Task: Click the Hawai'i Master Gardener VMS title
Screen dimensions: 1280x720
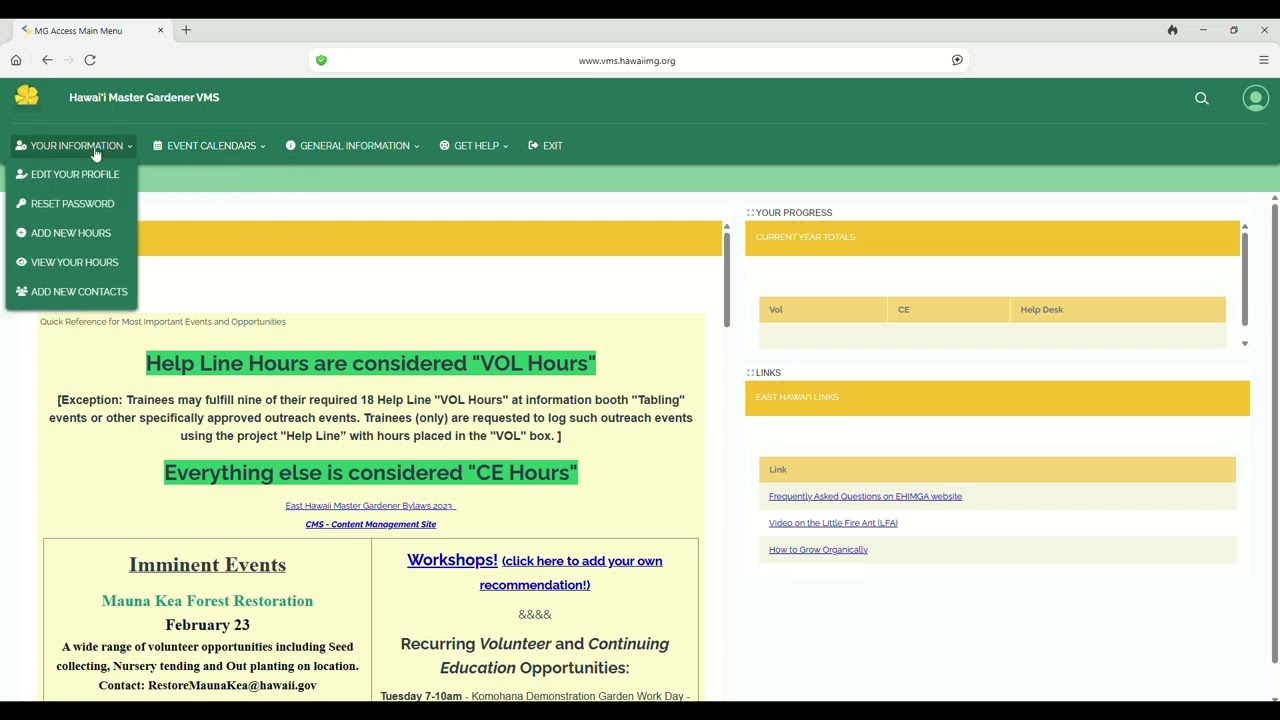Action: pyautogui.click(x=144, y=98)
